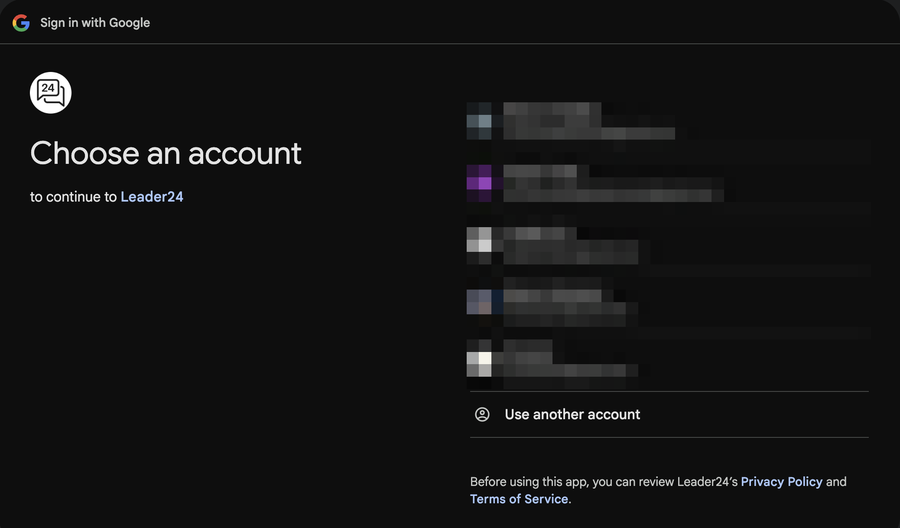Click the Sign in with Google header text
900x528 pixels.
pyautogui.click(x=95, y=23)
